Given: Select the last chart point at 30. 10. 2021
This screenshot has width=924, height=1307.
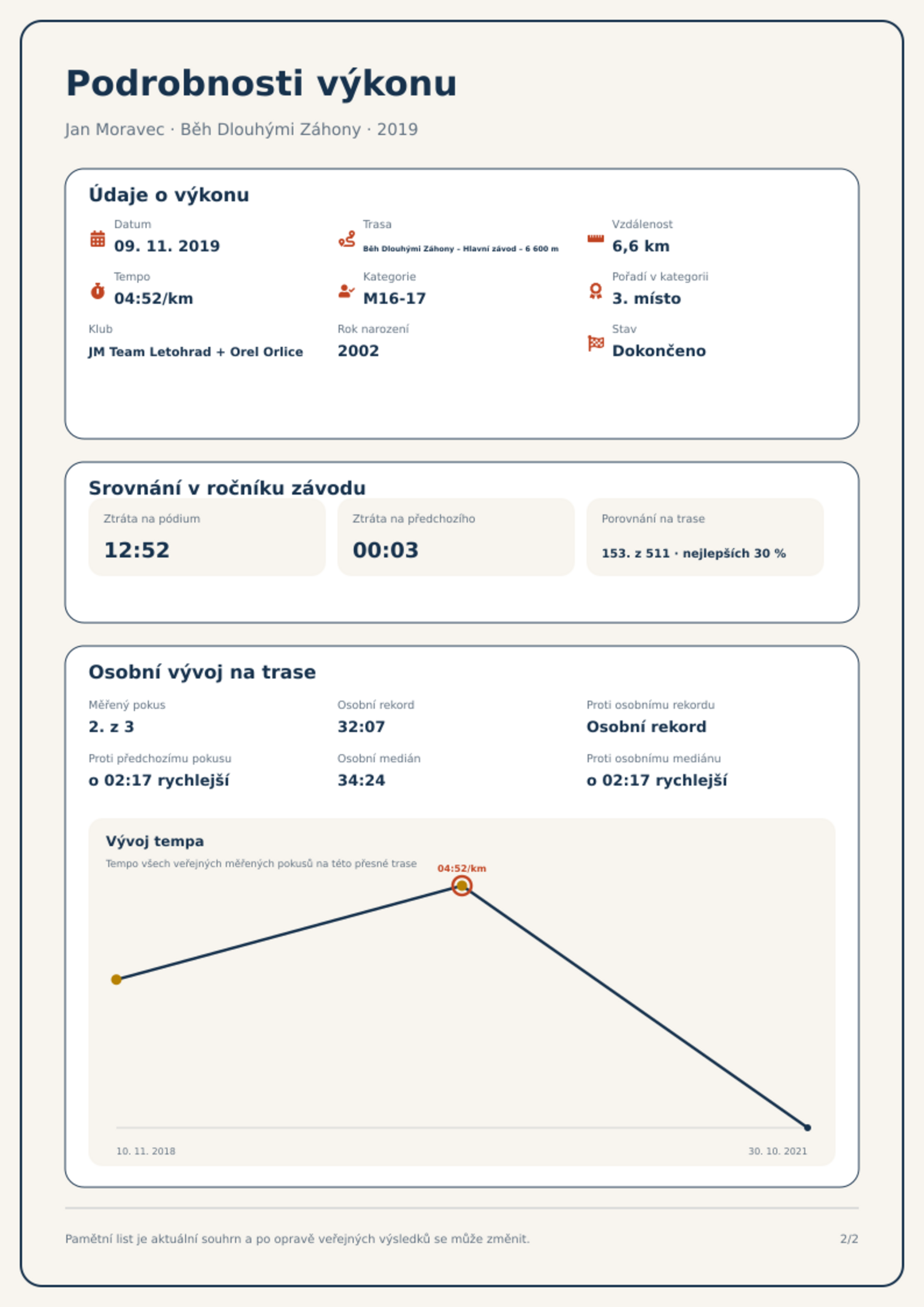Looking at the screenshot, I should point(807,1128).
